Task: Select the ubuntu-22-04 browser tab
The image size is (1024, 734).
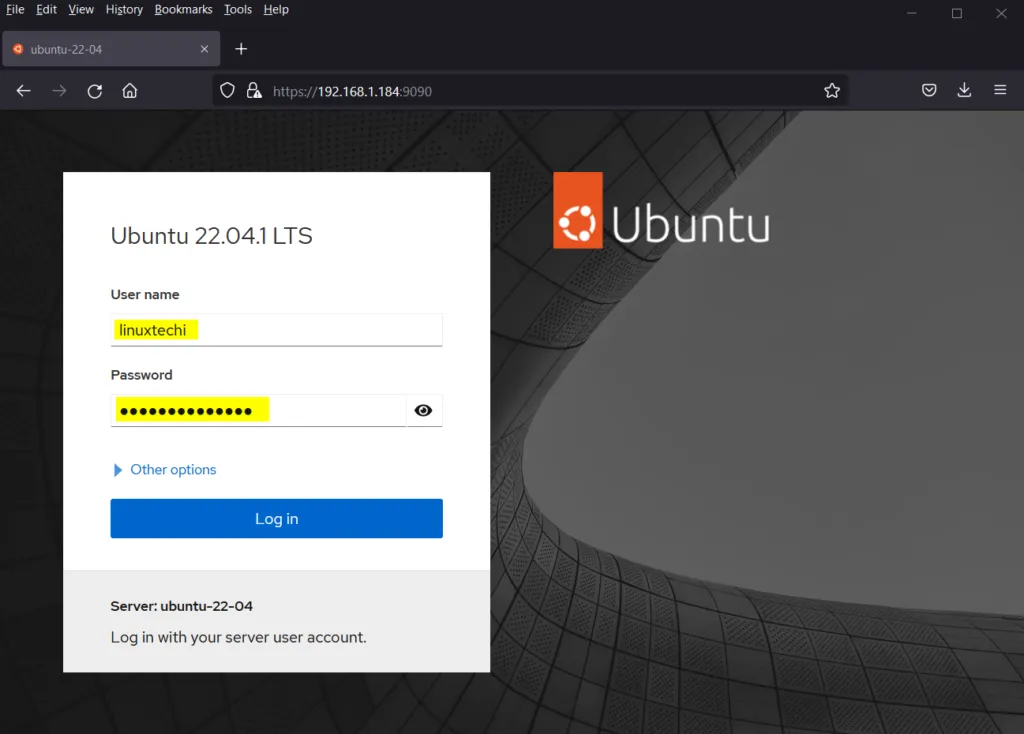Action: 111,49
